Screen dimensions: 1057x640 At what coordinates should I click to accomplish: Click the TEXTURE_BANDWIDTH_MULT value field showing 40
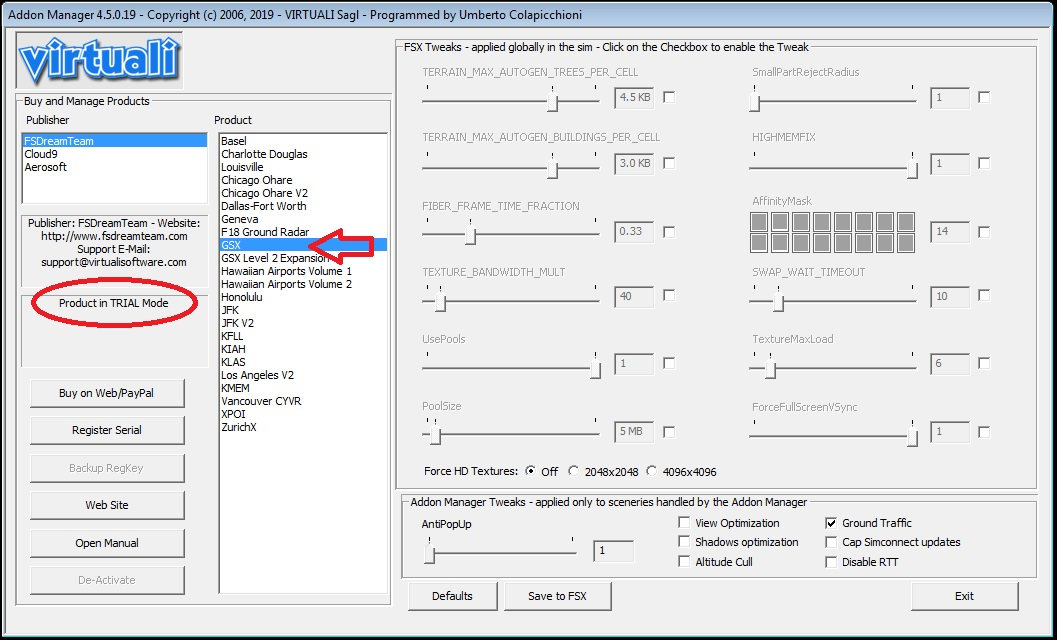pos(634,296)
